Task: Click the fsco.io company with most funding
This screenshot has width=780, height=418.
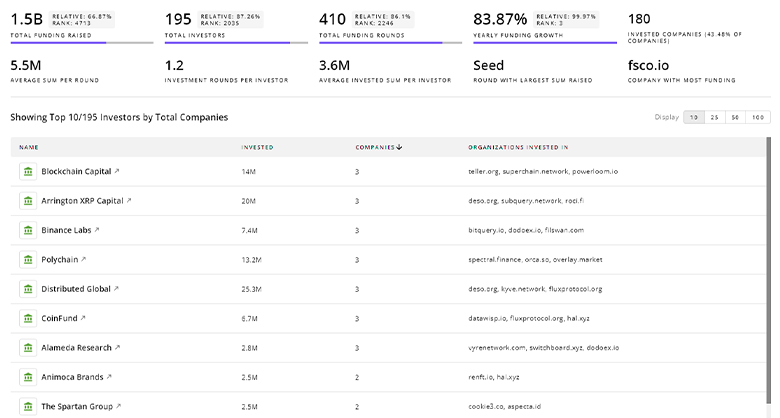Action: 648,65
